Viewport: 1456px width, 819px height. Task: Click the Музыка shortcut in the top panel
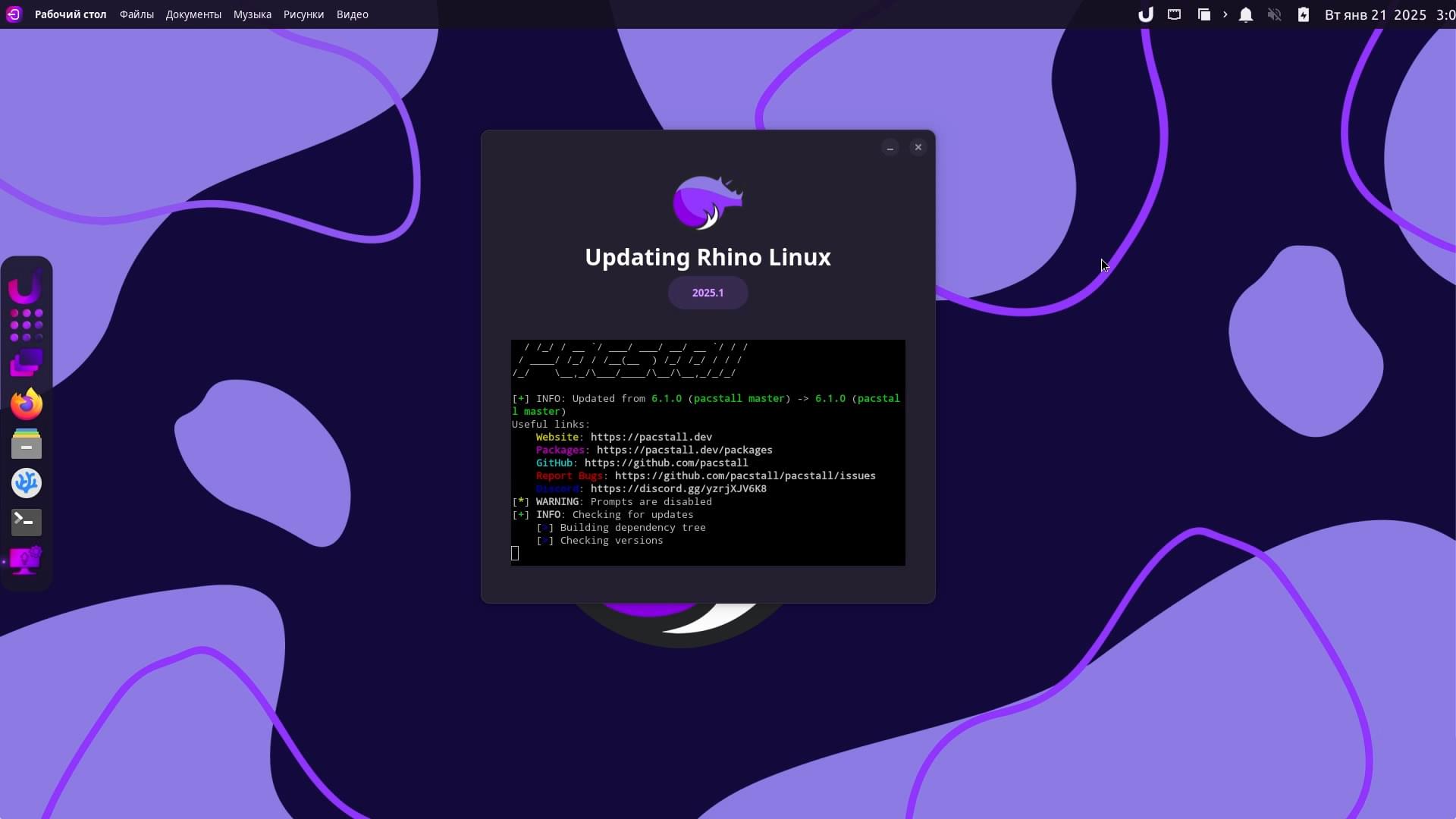click(x=253, y=14)
